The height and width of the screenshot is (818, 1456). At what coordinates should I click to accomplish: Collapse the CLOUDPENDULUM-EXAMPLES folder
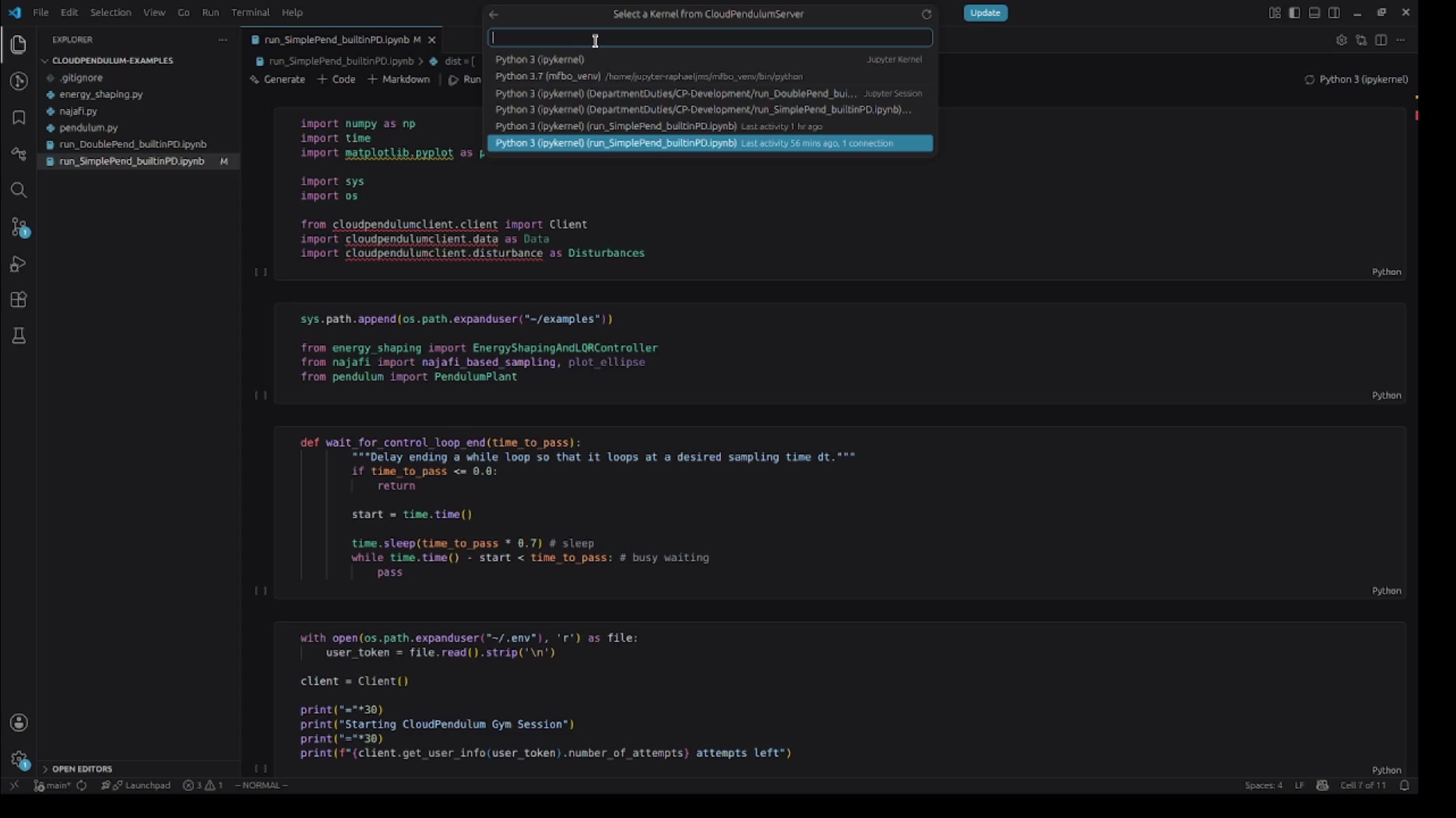point(112,60)
